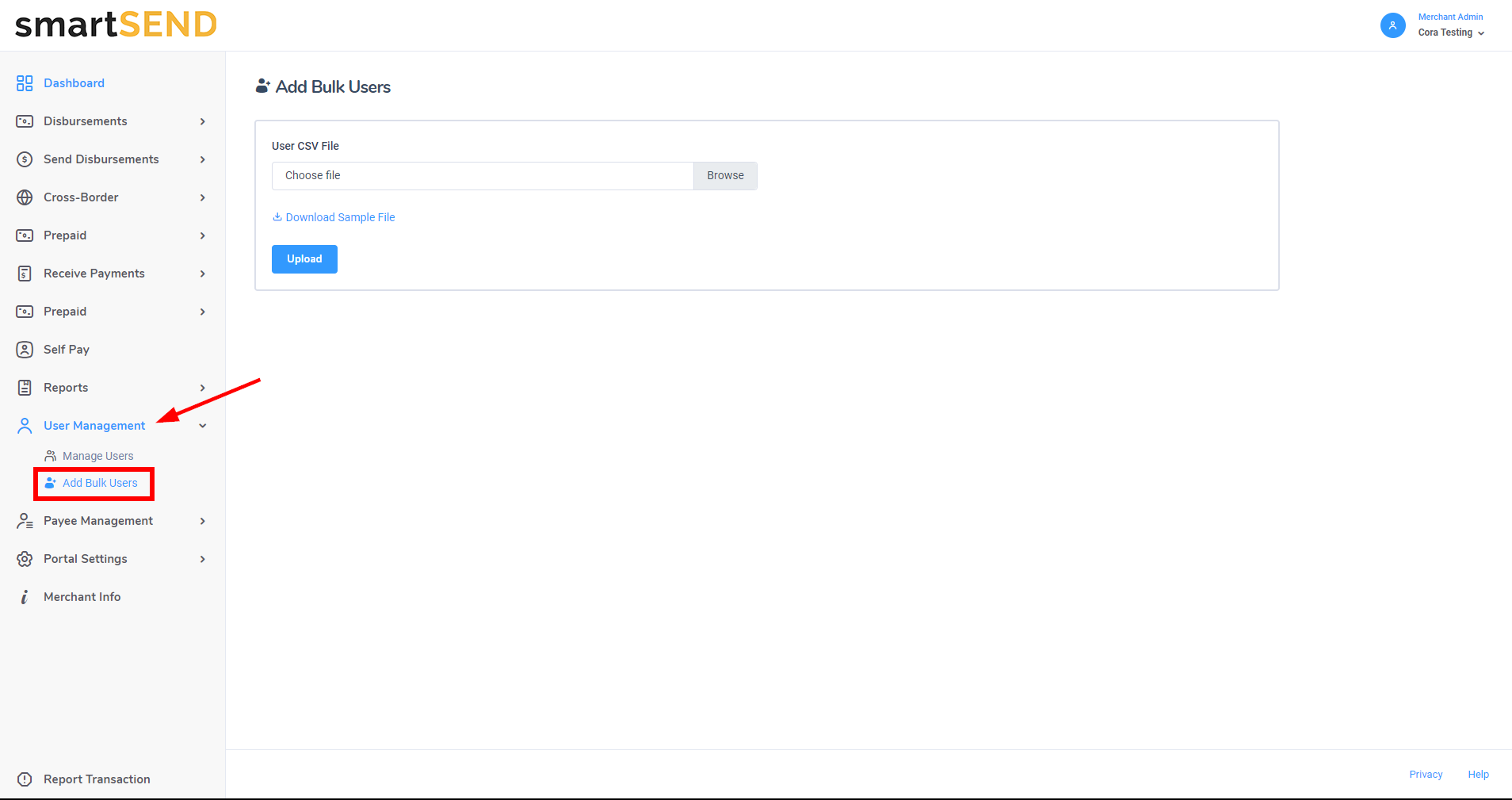Click the Send Disbursements dollar icon

(25, 159)
